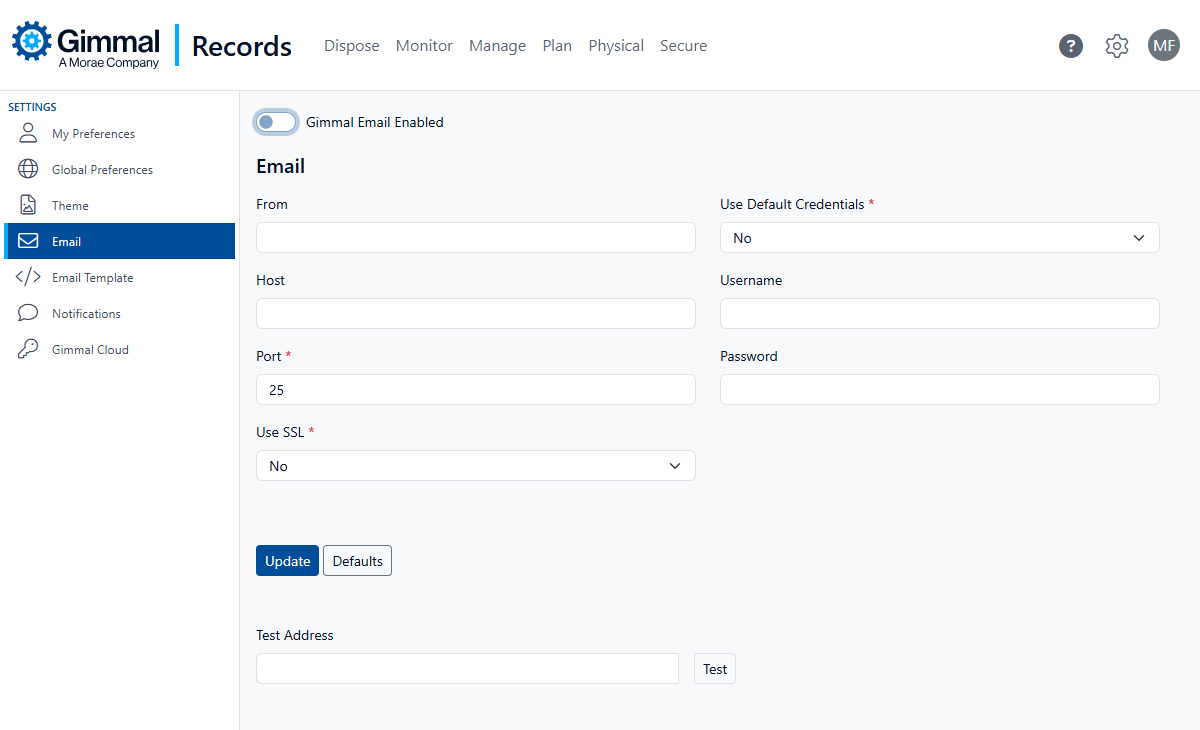The height and width of the screenshot is (730, 1200).
Task: Click the Notifications speech bubble icon
Action: [28, 314]
